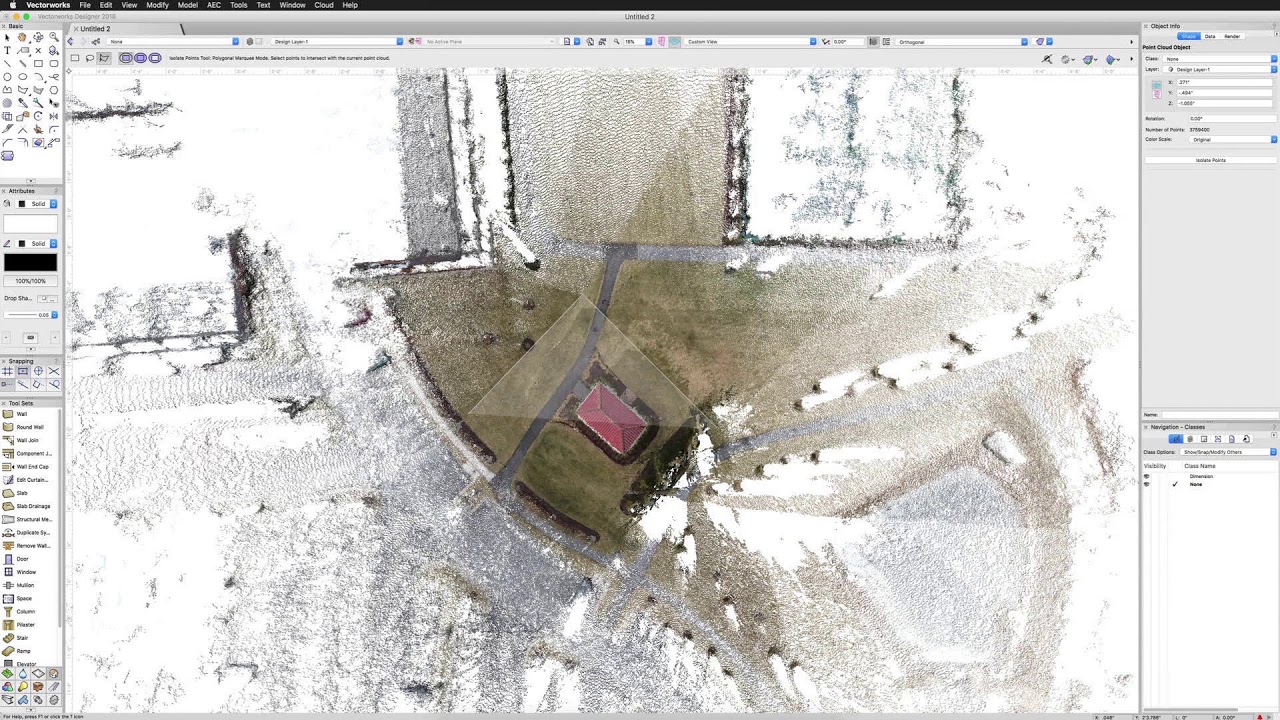The height and width of the screenshot is (720, 1280).
Task: Select the Mirror tool
Action: tap(54, 116)
